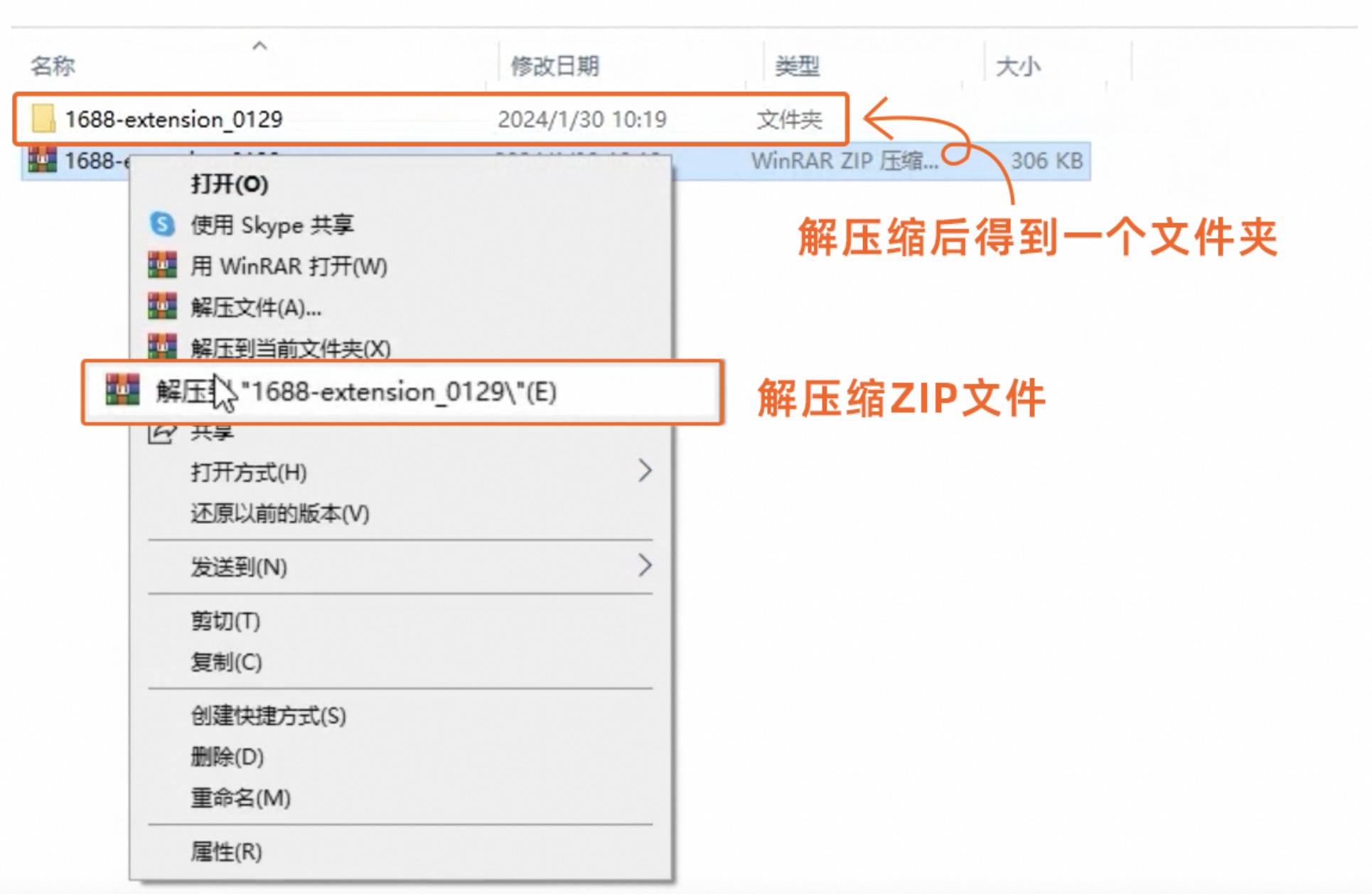The width and height of the screenshot is (1372, 894).
Task: Select 使用 Skype 共享 menu entry
Action: pos(402,225)
